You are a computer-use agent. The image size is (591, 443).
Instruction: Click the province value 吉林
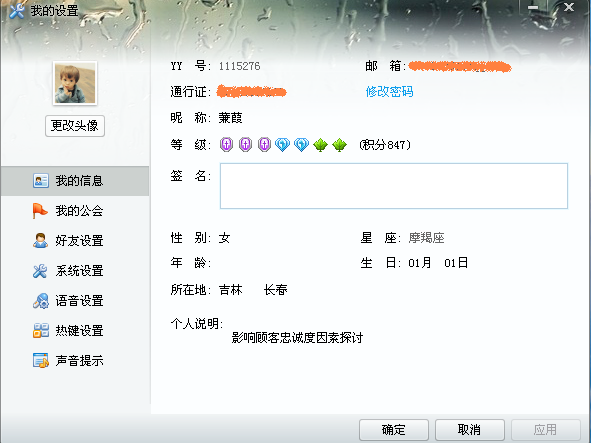pyautogui.click(x=231, y=290)
